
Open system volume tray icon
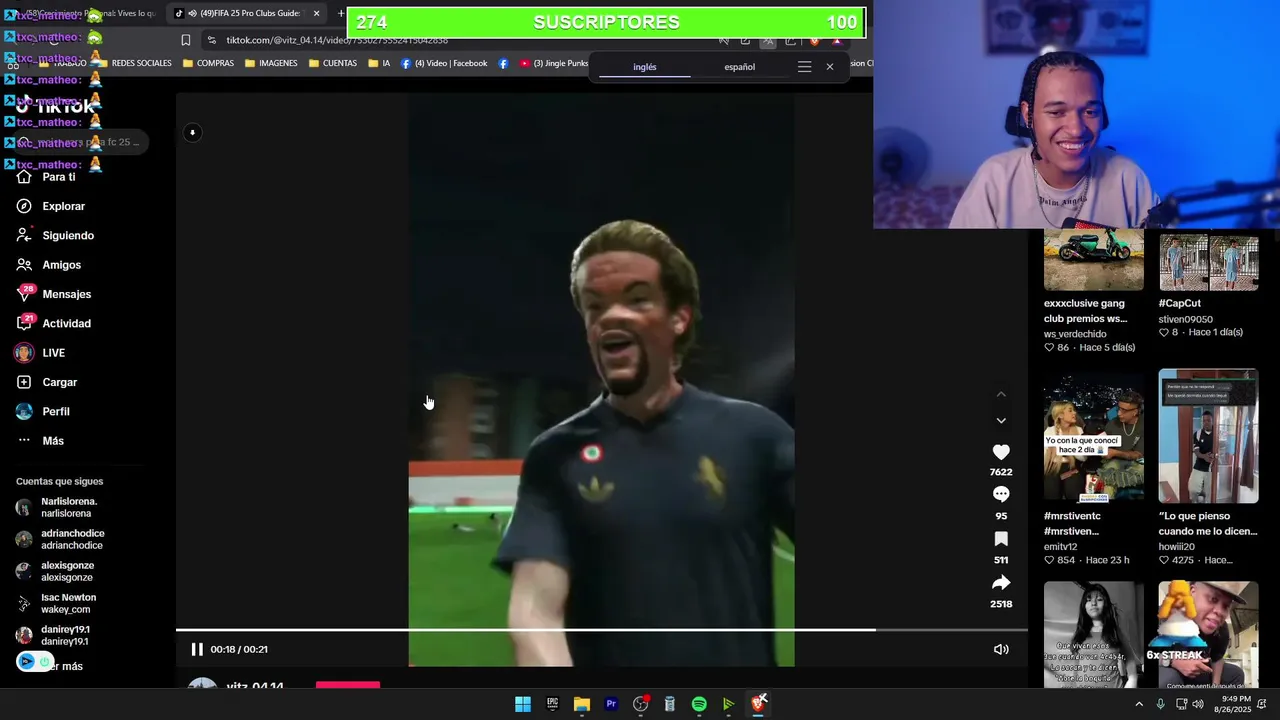(x=1197, y=704)
